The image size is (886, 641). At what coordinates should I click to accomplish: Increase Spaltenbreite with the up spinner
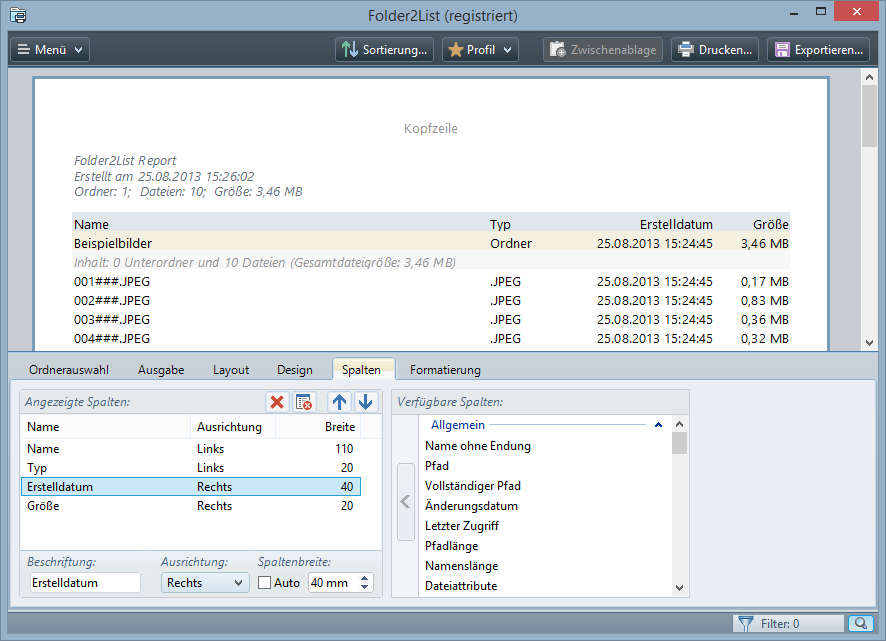point(365,578)
